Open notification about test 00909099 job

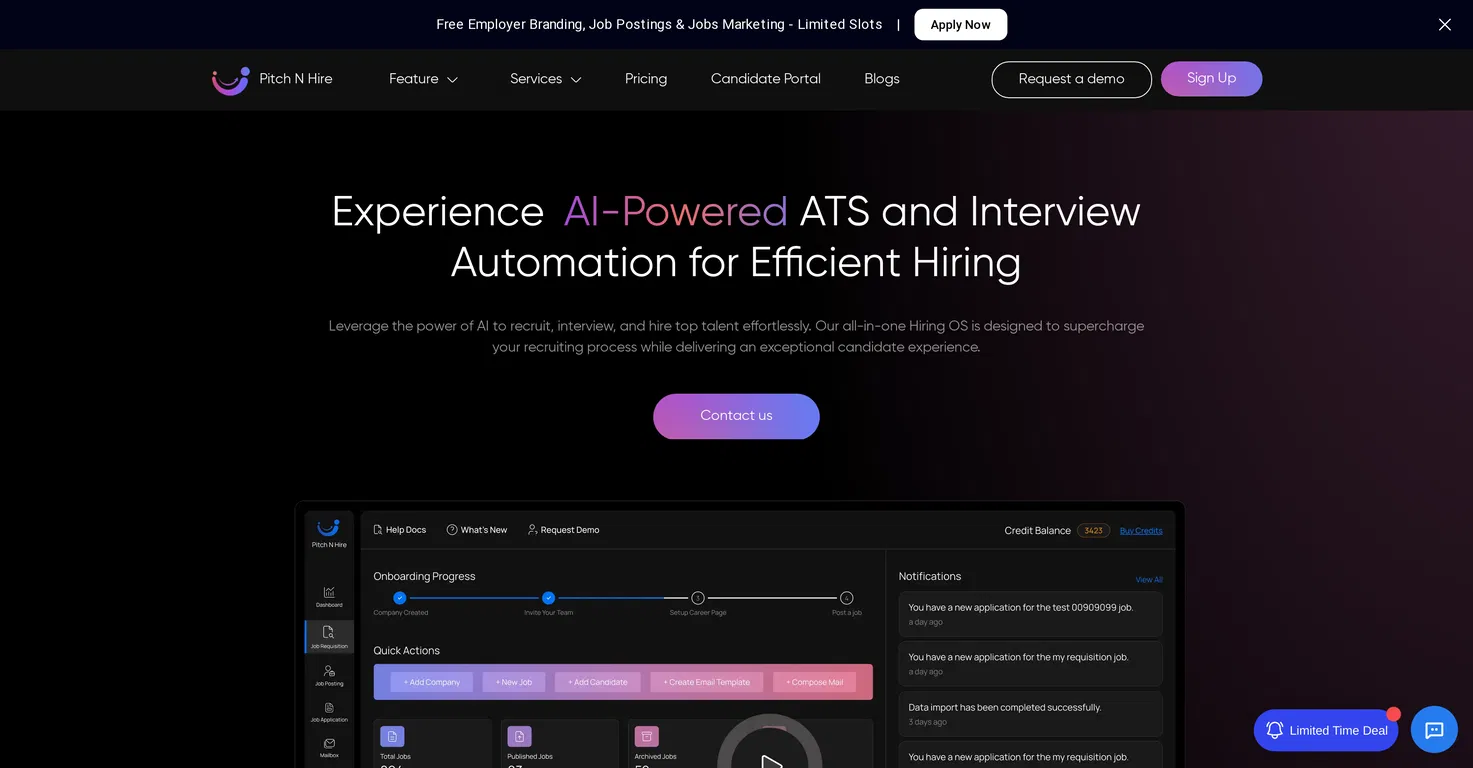(x=1030, y=614)
